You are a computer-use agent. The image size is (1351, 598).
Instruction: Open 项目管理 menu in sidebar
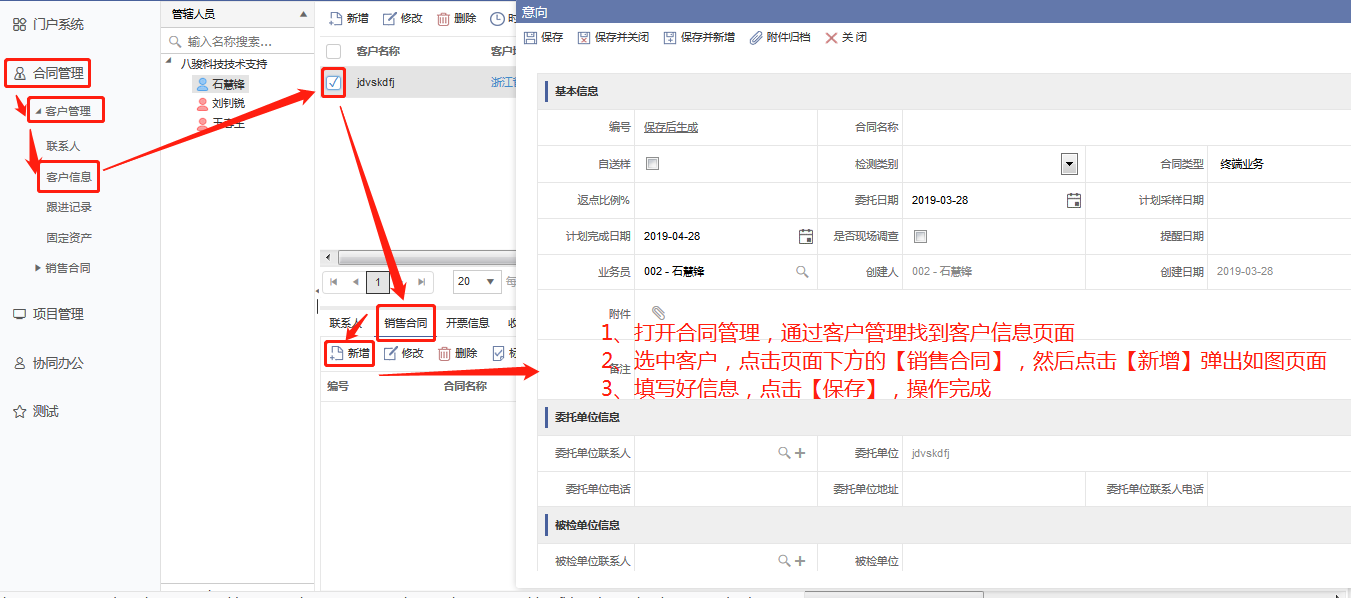pyautogui.click(x=58, y=314)
